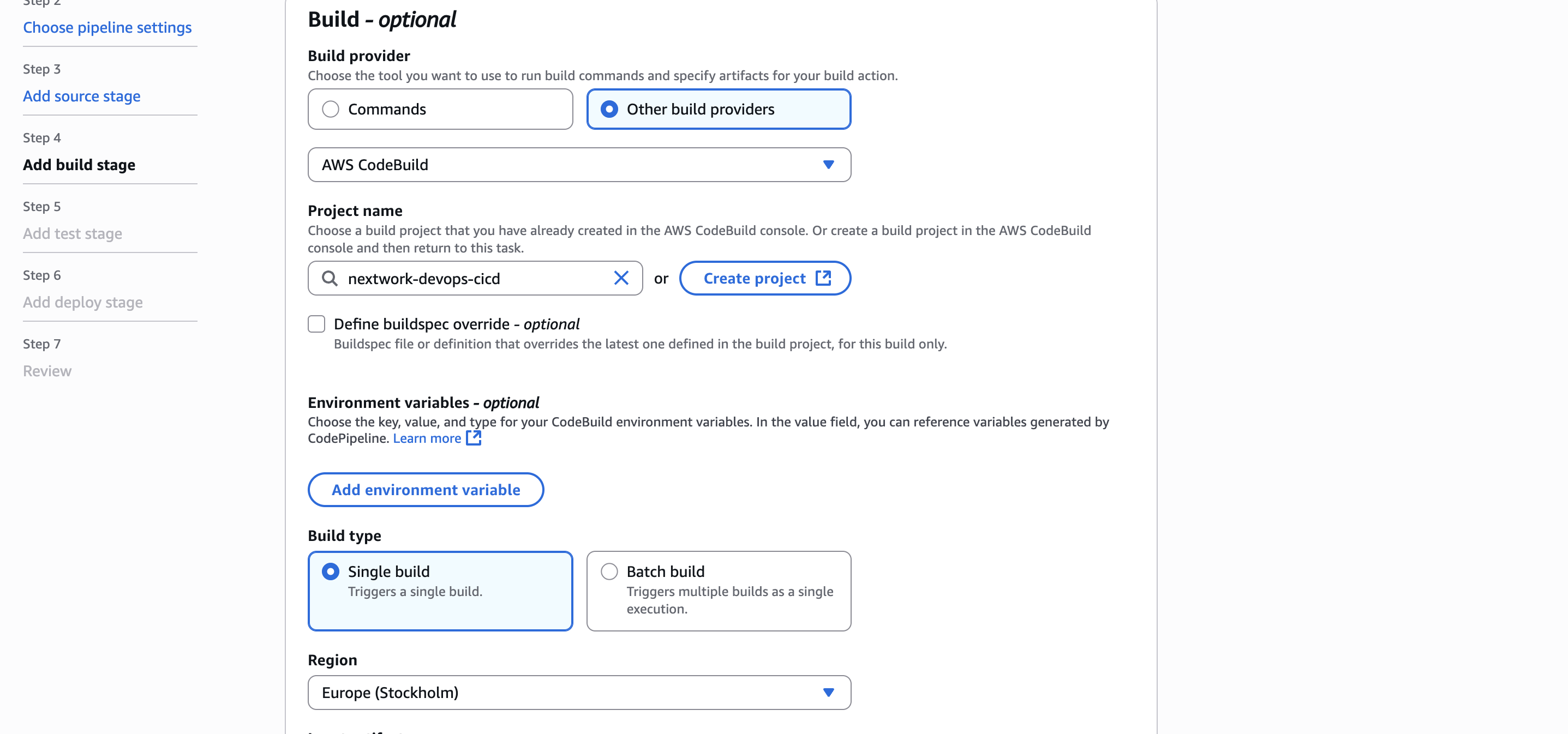
Task: Open the AWS CodeBuild provider dropdown
Action: 578,164
